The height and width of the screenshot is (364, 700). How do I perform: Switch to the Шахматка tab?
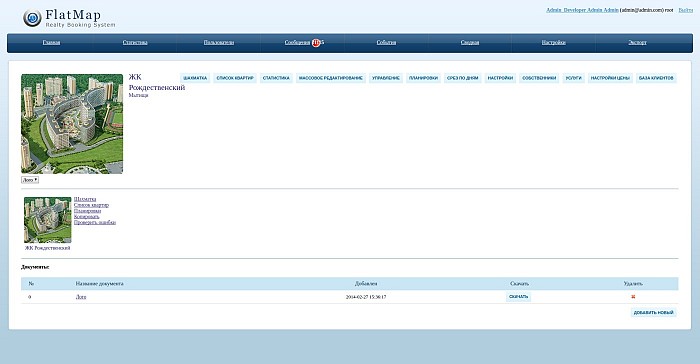click(195, 78)
